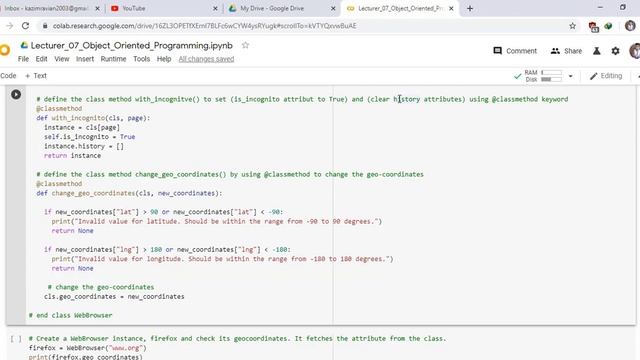Viewport: 640px width, 360px height.
Task: Open the Edit menu
Action: click(x=41, y=59)
